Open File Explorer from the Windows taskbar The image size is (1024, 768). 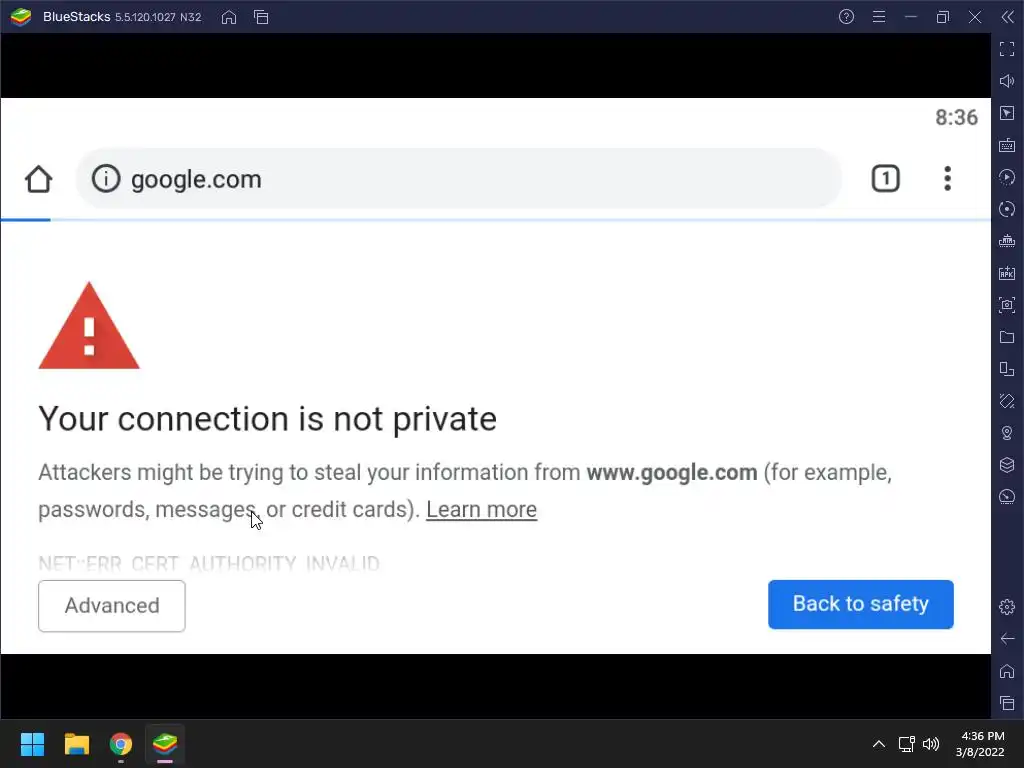[77, 744]
